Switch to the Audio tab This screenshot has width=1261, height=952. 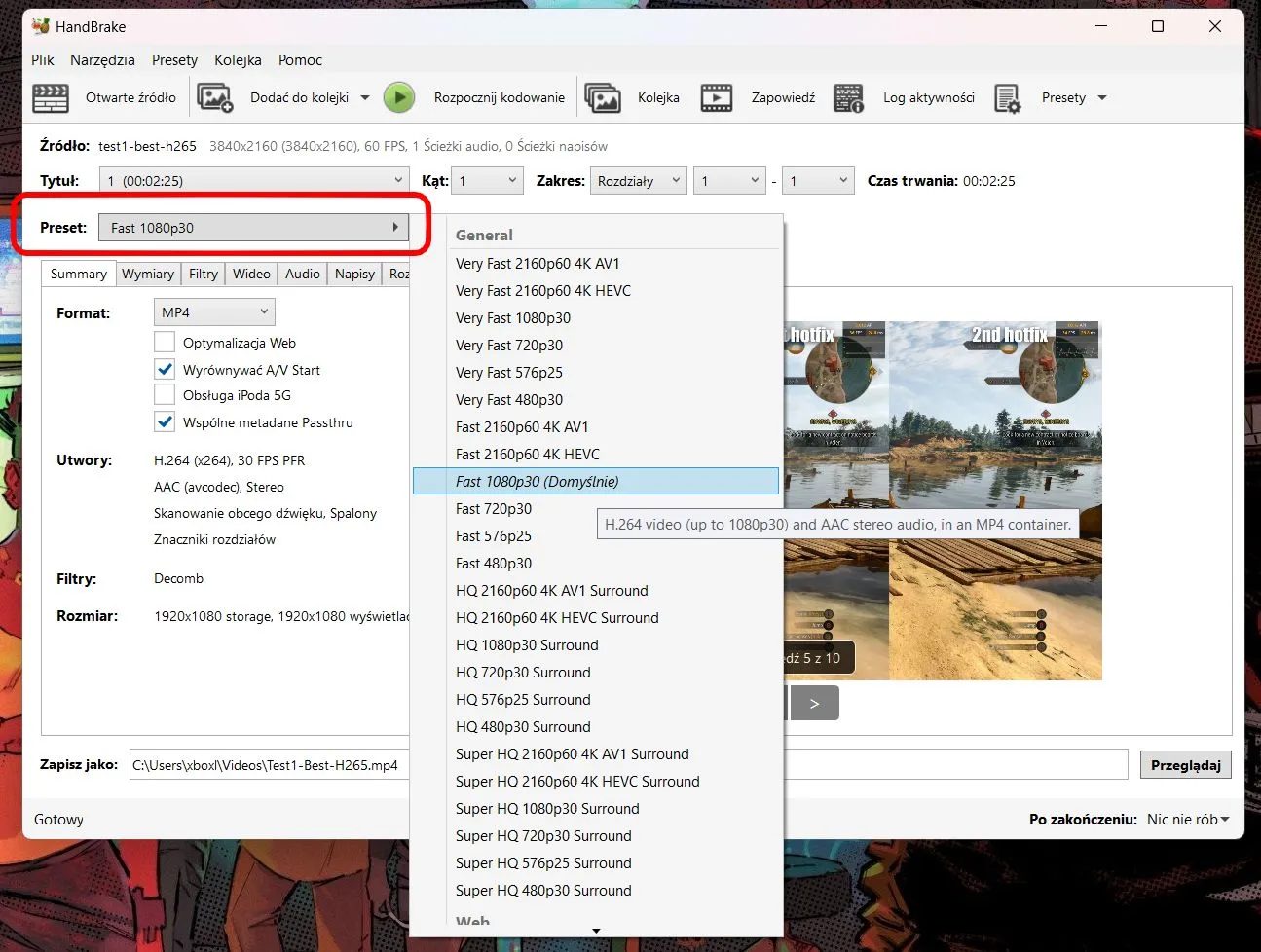303,274
